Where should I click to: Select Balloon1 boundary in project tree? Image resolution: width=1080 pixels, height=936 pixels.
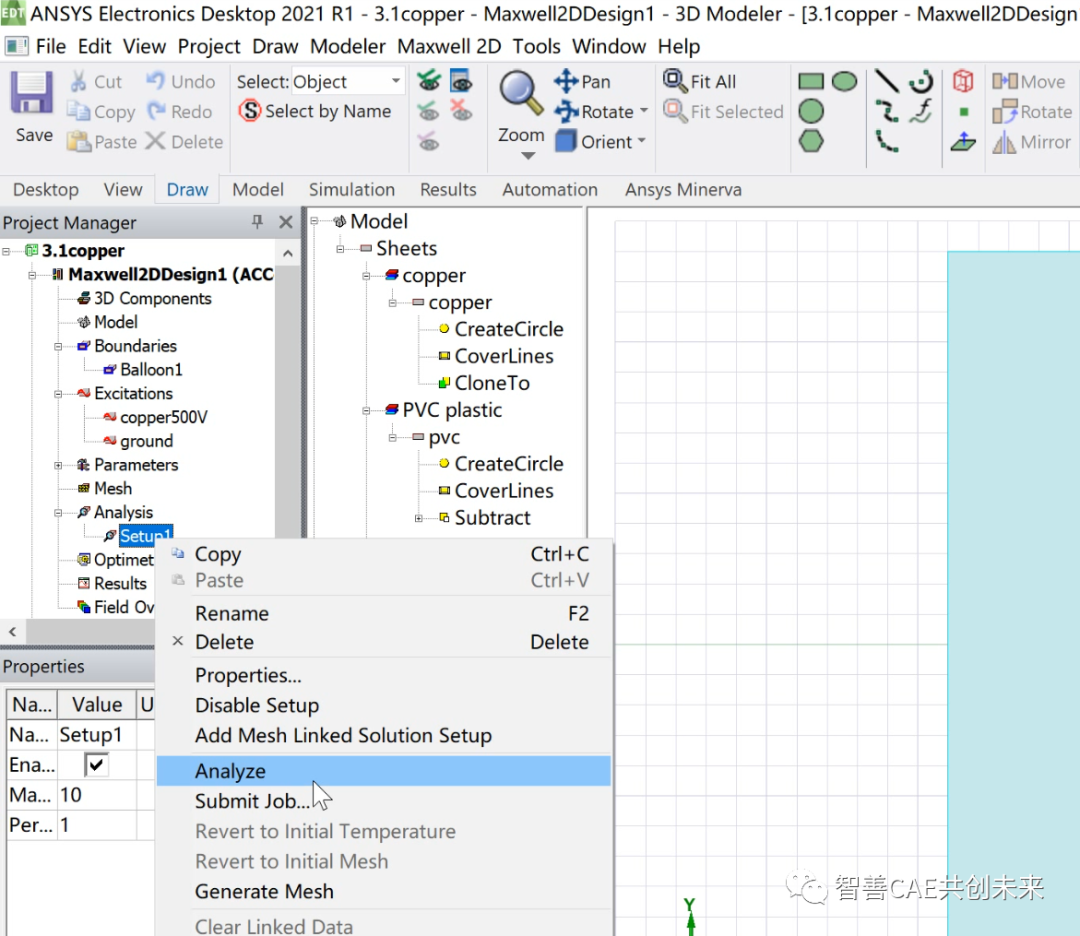pos(151,370)
